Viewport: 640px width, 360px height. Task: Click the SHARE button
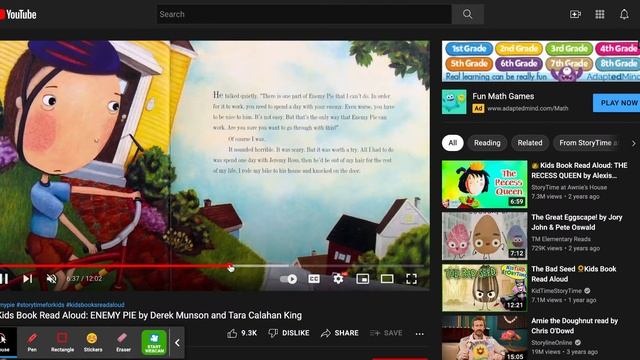coord(340,333)
